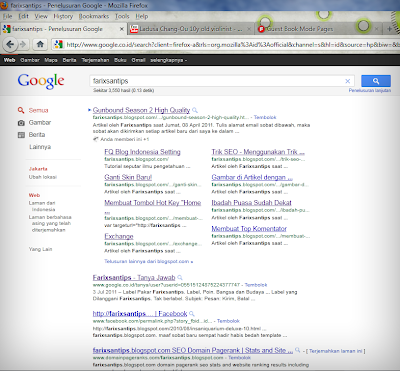Select Semua in the left sidebar
The image size is (400, 371).
[x=38, y=110]
